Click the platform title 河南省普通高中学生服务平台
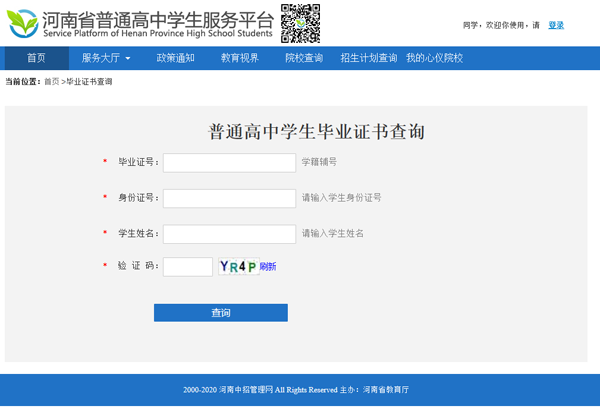This screenshot has height=412, width=600. [158, 20]
